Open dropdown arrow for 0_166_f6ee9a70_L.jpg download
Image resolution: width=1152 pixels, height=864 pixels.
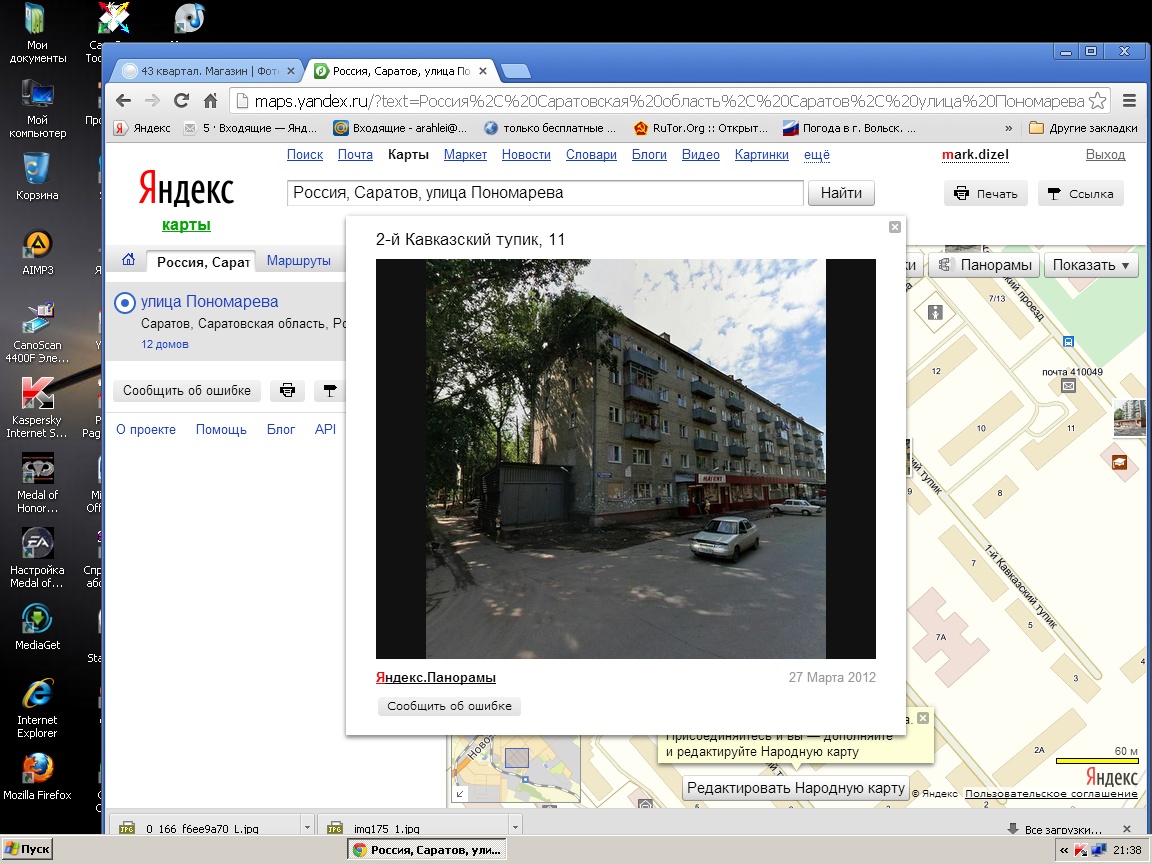tap(307, 827)
